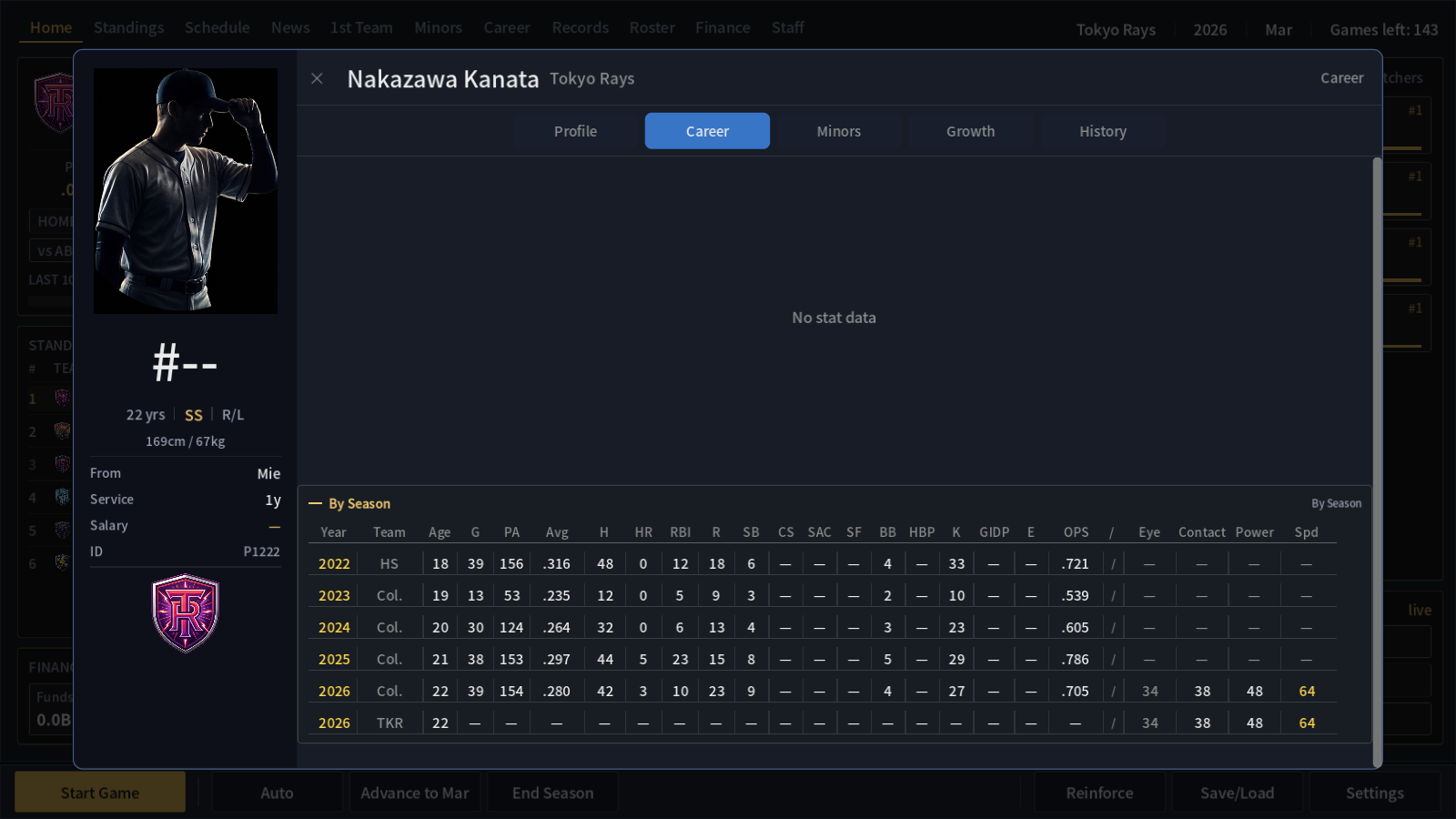This screenshot has width=1456, height=819.
Task: Click the Start Game button
Action: click(100, 793)
